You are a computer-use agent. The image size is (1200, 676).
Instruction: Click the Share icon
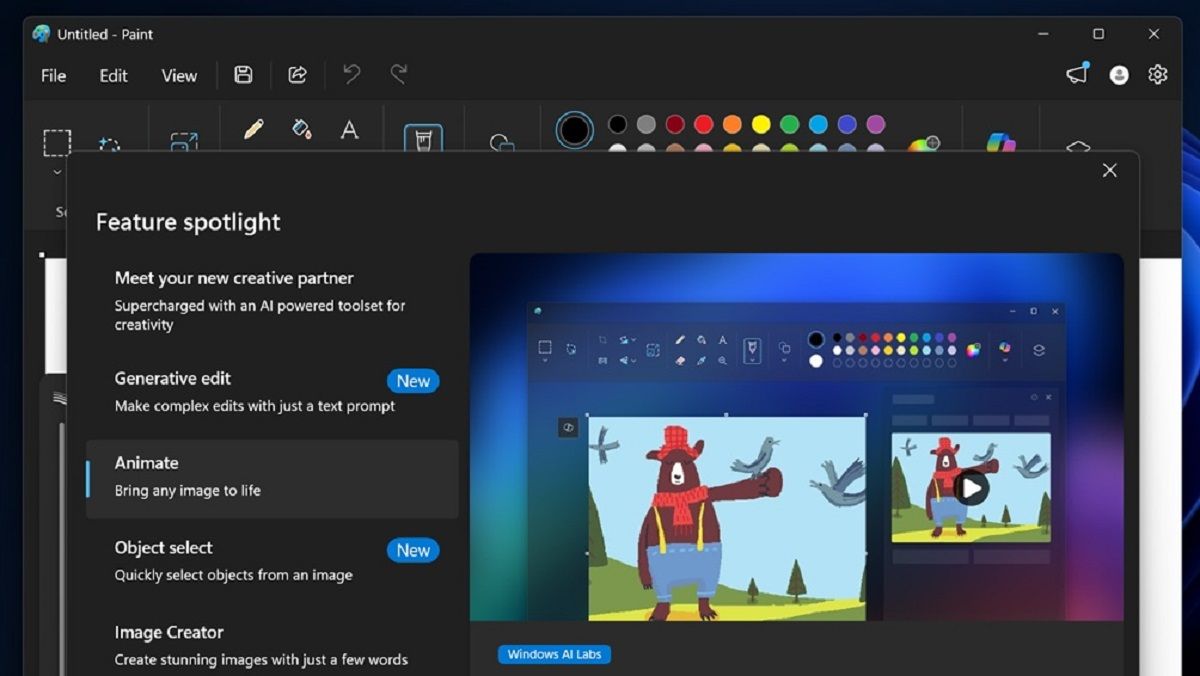pyautogui.click(x=296, y=74)
